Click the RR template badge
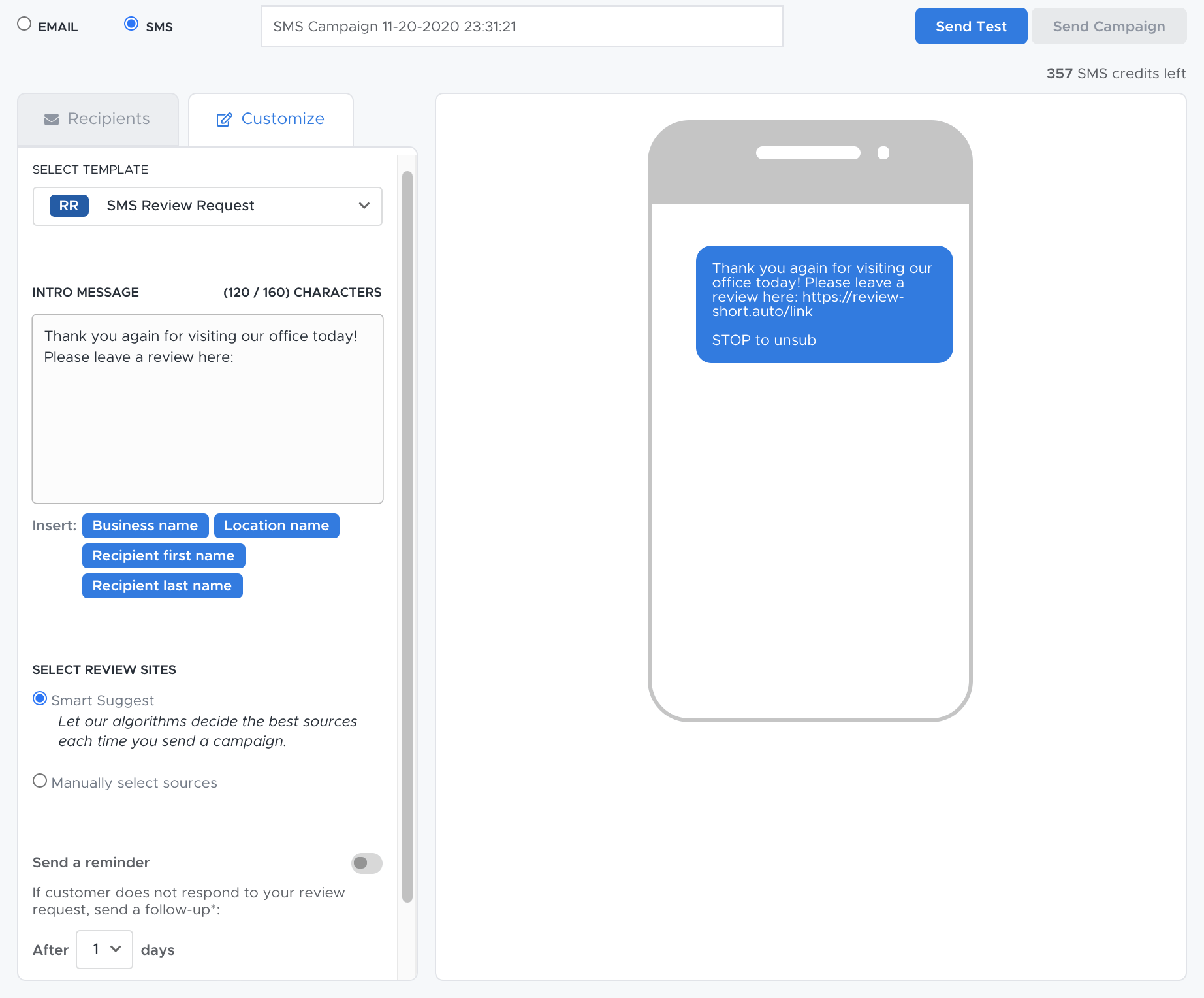Image resolution: width=1204 pixels, height=998 pixels. coord(68,206)
